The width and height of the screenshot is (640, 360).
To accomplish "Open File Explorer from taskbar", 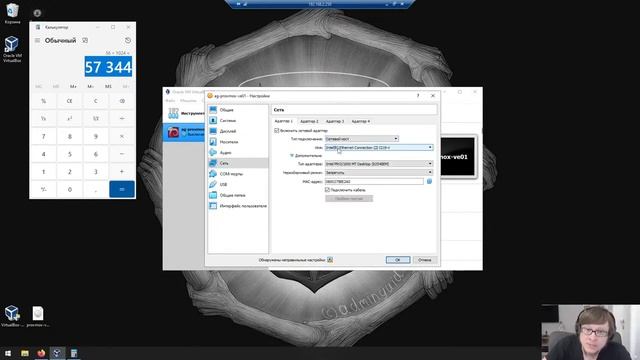I will point(24,353).
